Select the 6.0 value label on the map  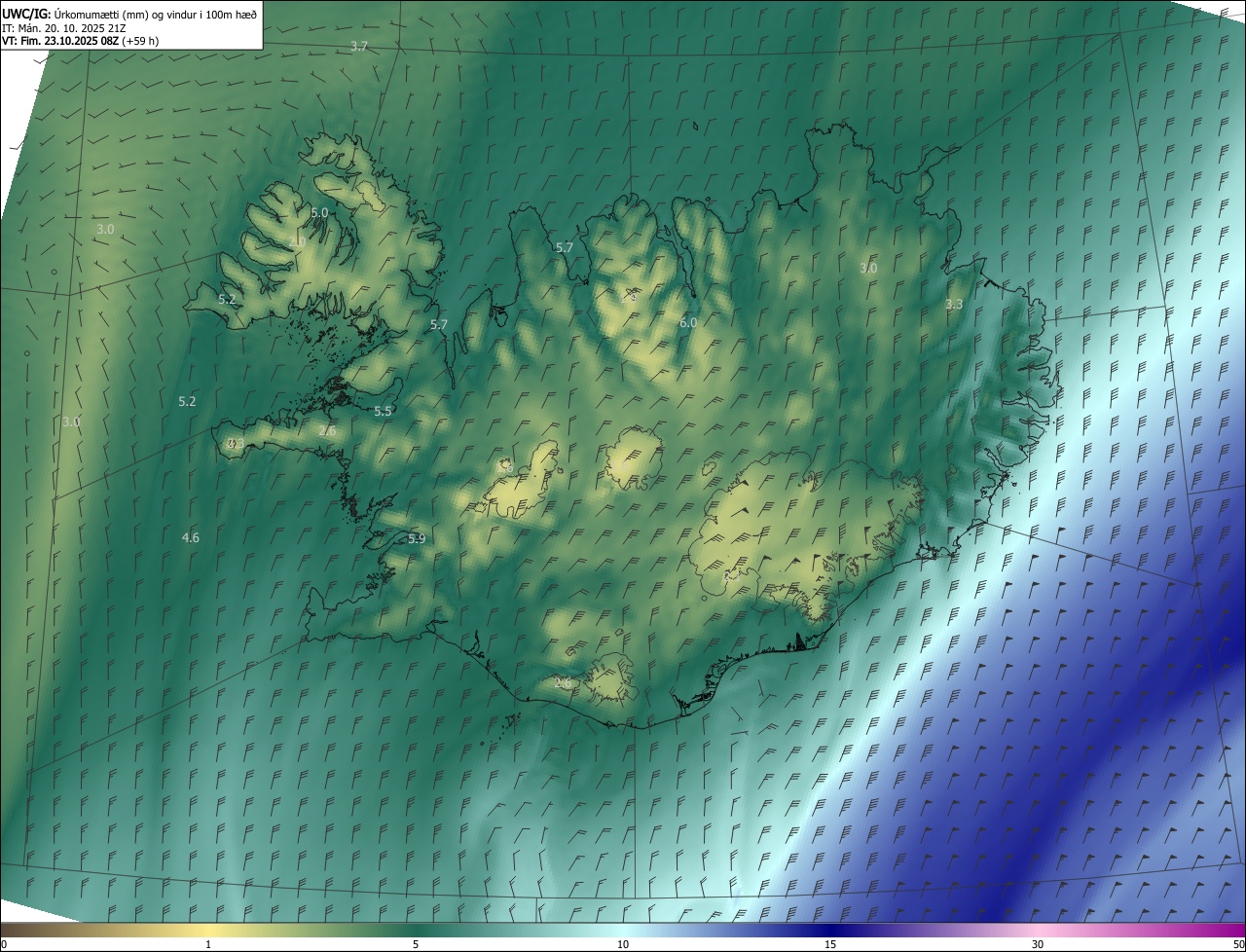pos(688,322)
